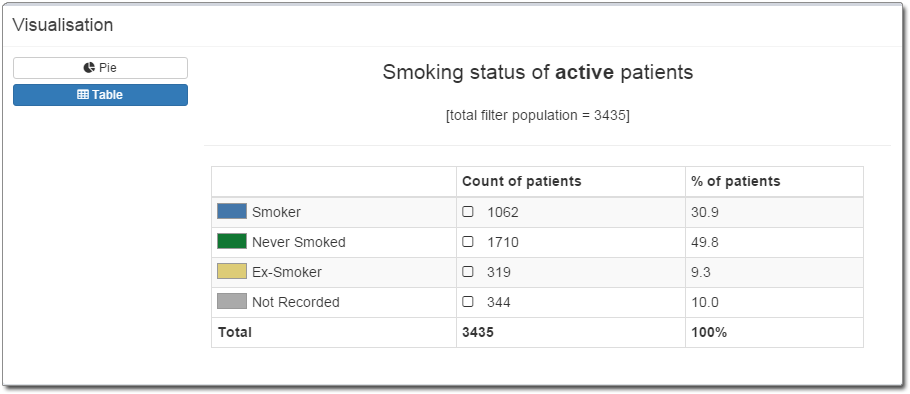Click the blue Smoker color swatch
The height and width of the screenshot is (394, 910).
[x=232, y=211]
